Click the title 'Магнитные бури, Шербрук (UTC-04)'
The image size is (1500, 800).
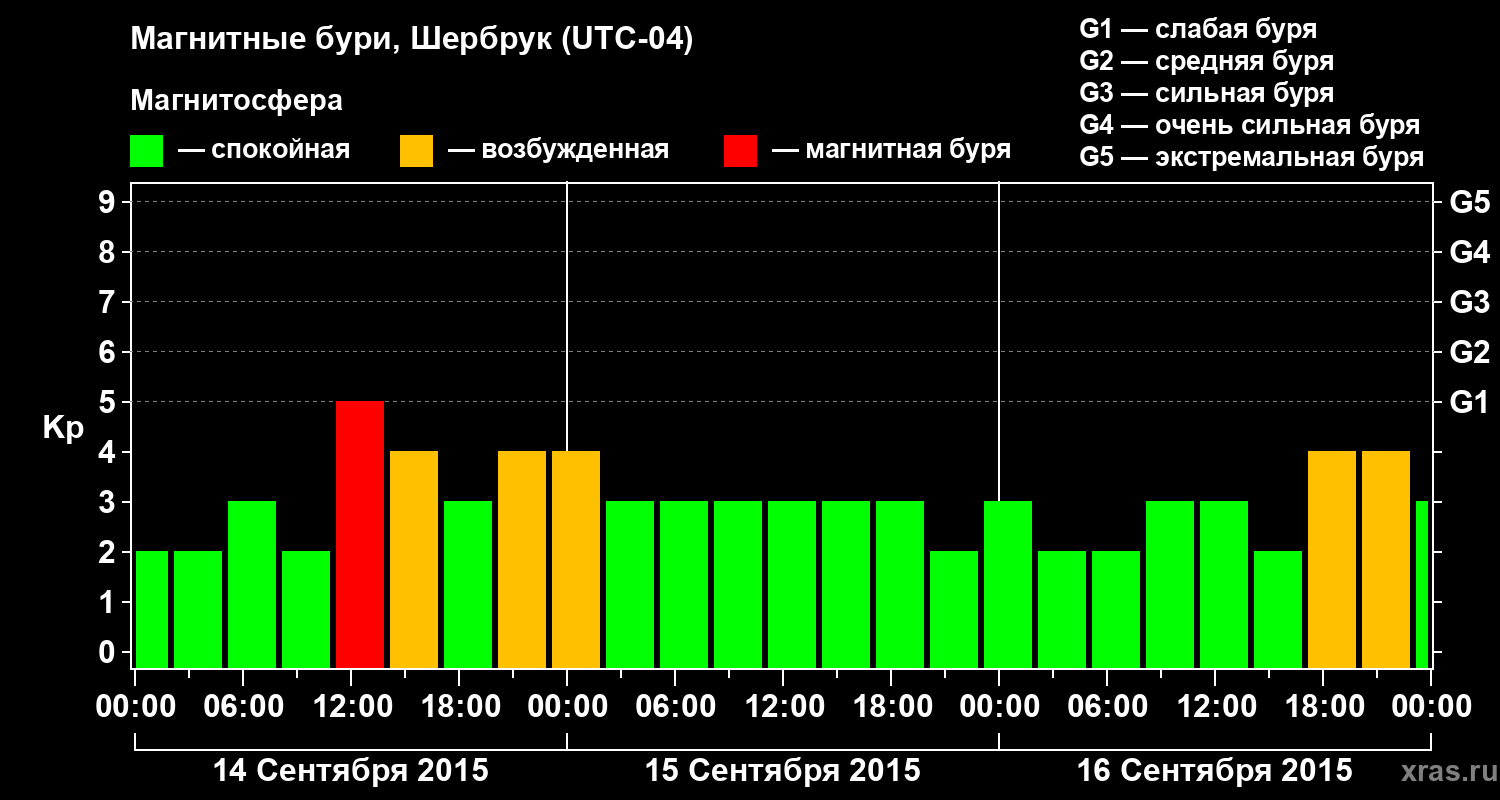tap(411, 40)
